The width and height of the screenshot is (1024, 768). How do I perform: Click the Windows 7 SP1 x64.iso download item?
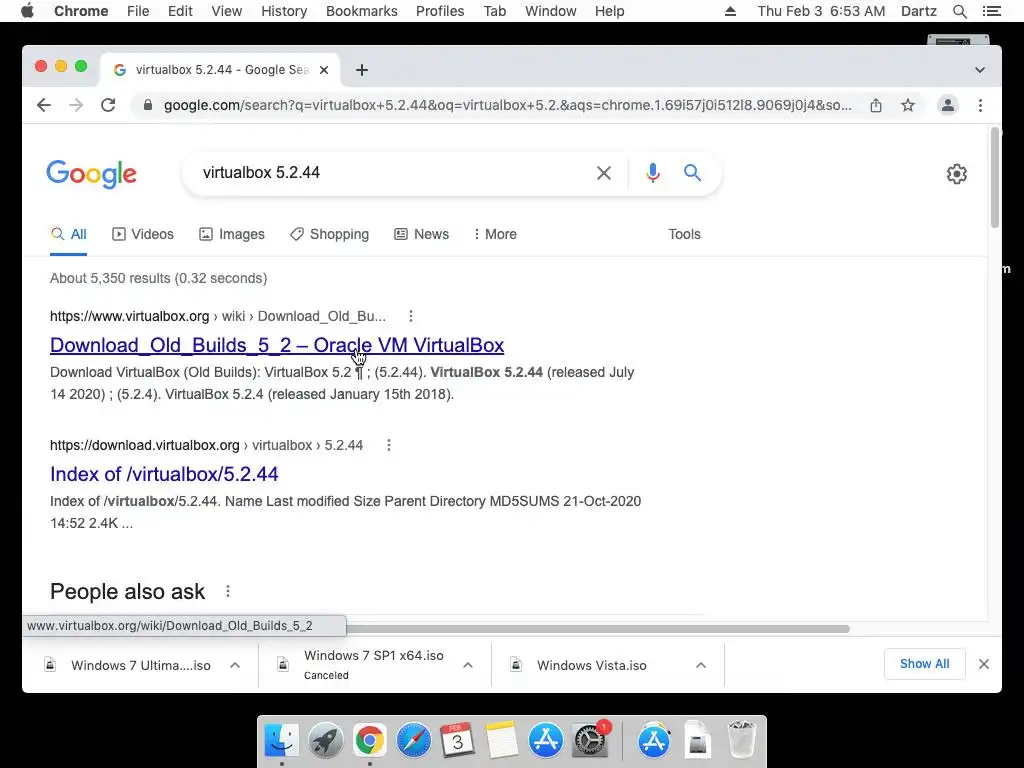tap(362, 665)
